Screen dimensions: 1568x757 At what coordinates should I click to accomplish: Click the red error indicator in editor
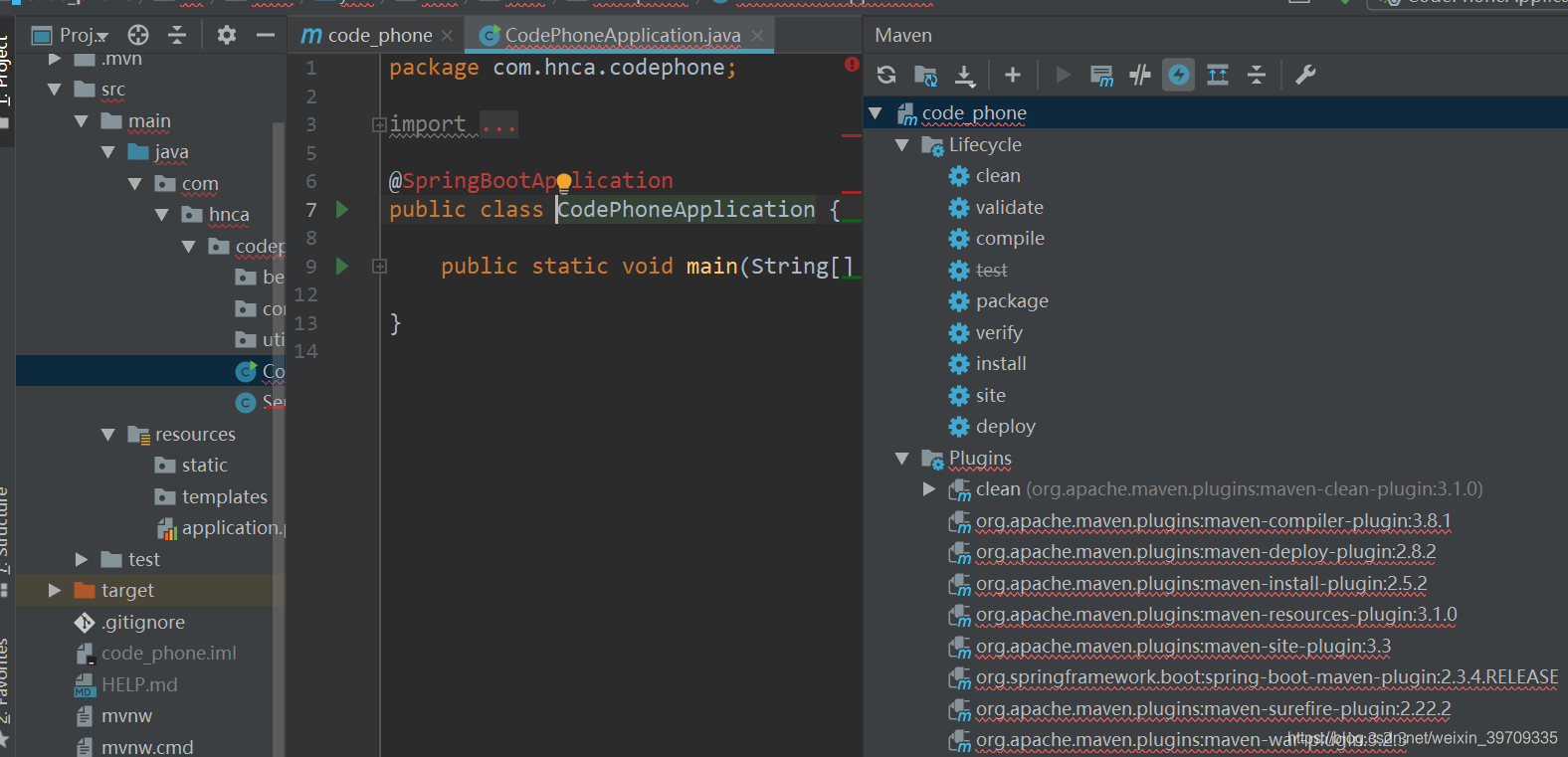tap(852, 64)
